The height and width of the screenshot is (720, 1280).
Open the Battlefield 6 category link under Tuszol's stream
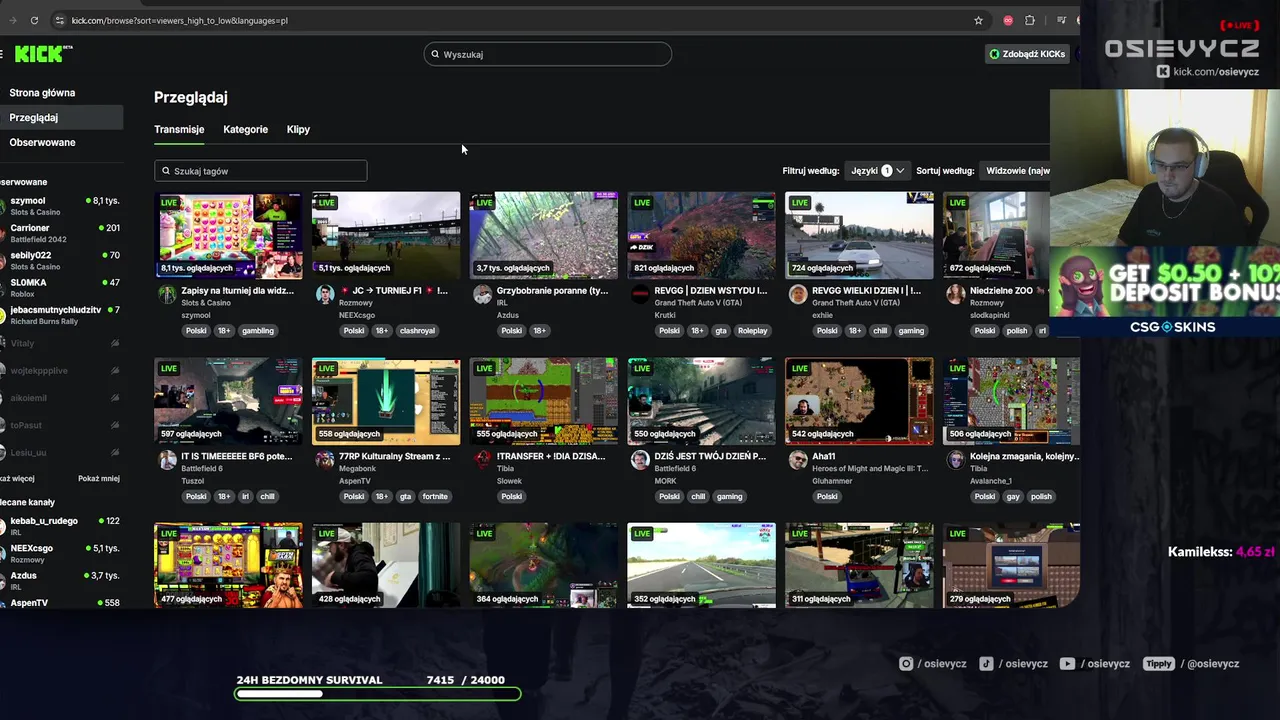pos(202,468)
